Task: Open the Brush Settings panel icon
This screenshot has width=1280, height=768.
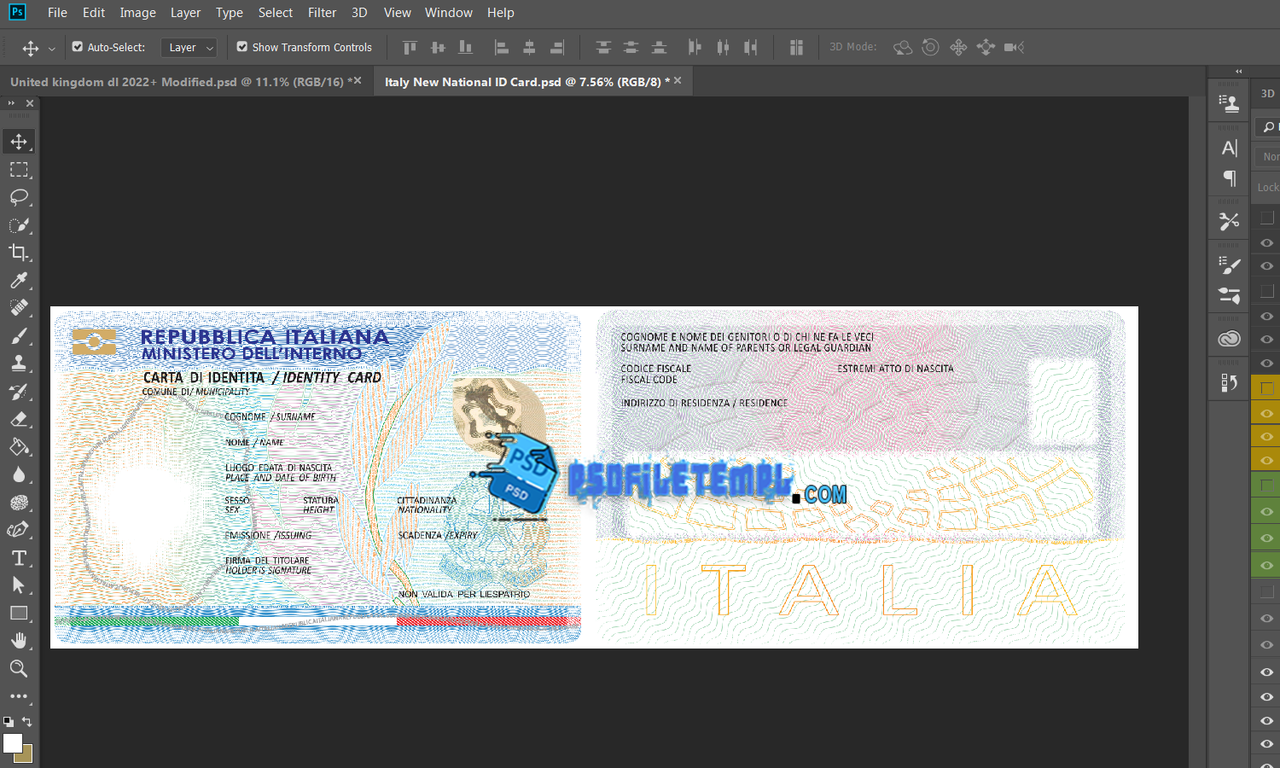Action: (x=1230, y=265)
